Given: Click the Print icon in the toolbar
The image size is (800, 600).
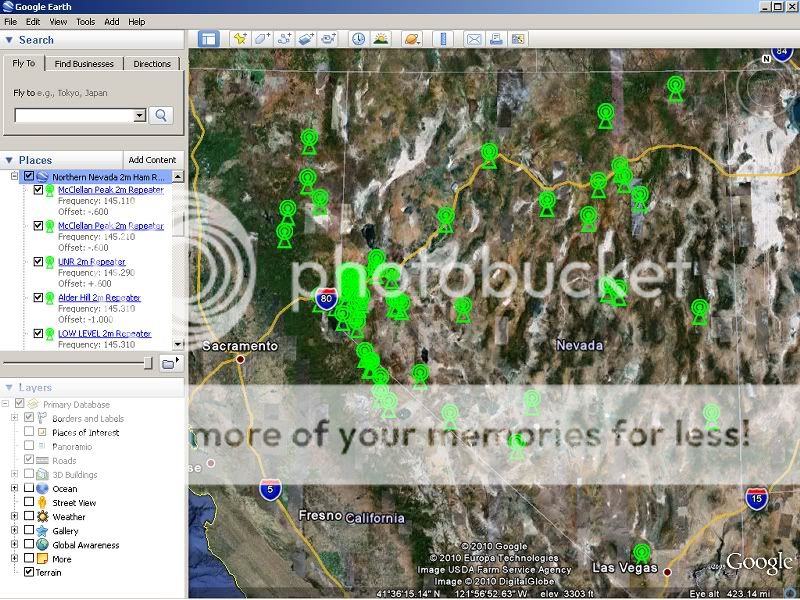Looking at the screenshot, I should (496, 39).
